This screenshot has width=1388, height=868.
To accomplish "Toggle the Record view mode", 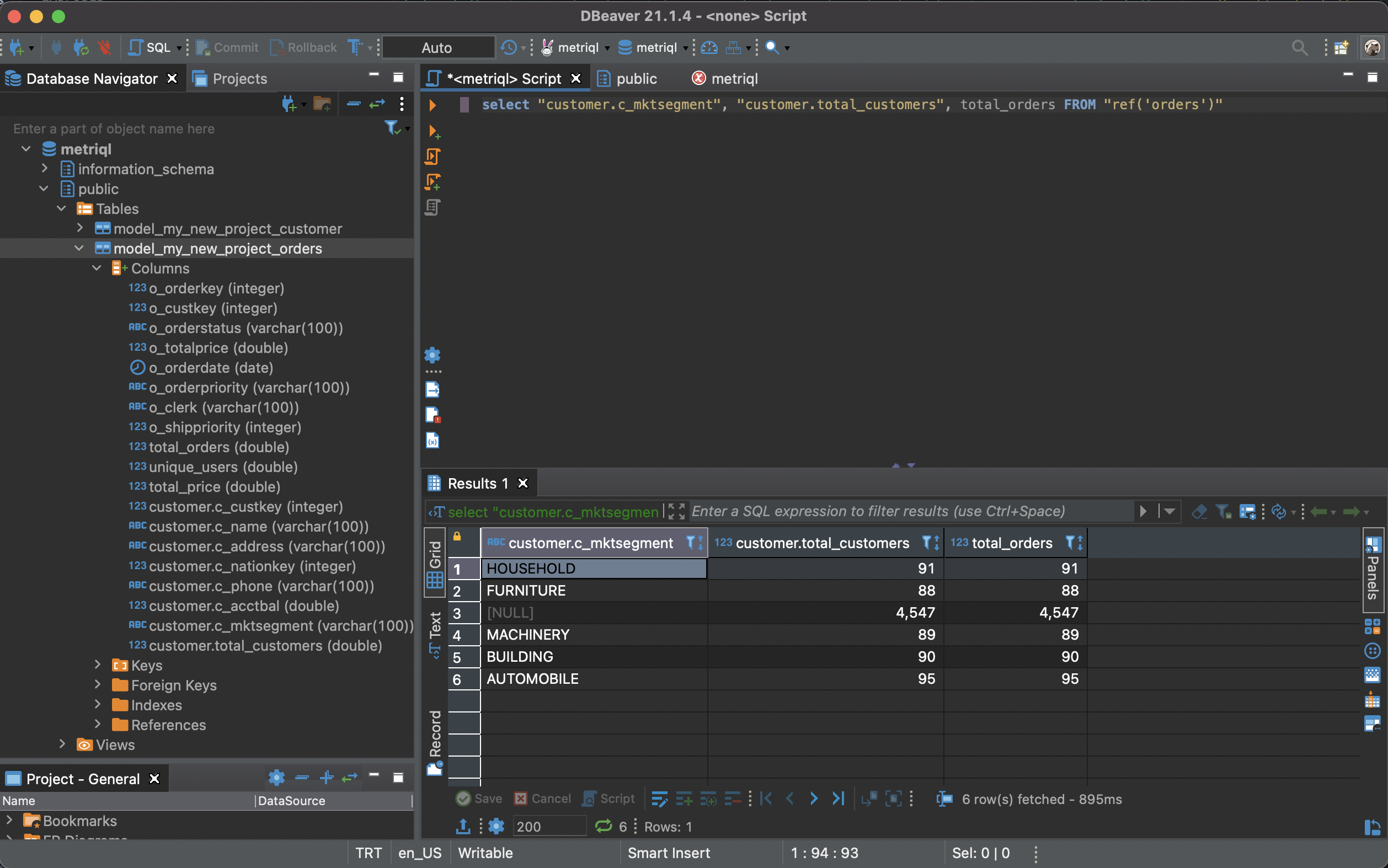I will point(435,742).
